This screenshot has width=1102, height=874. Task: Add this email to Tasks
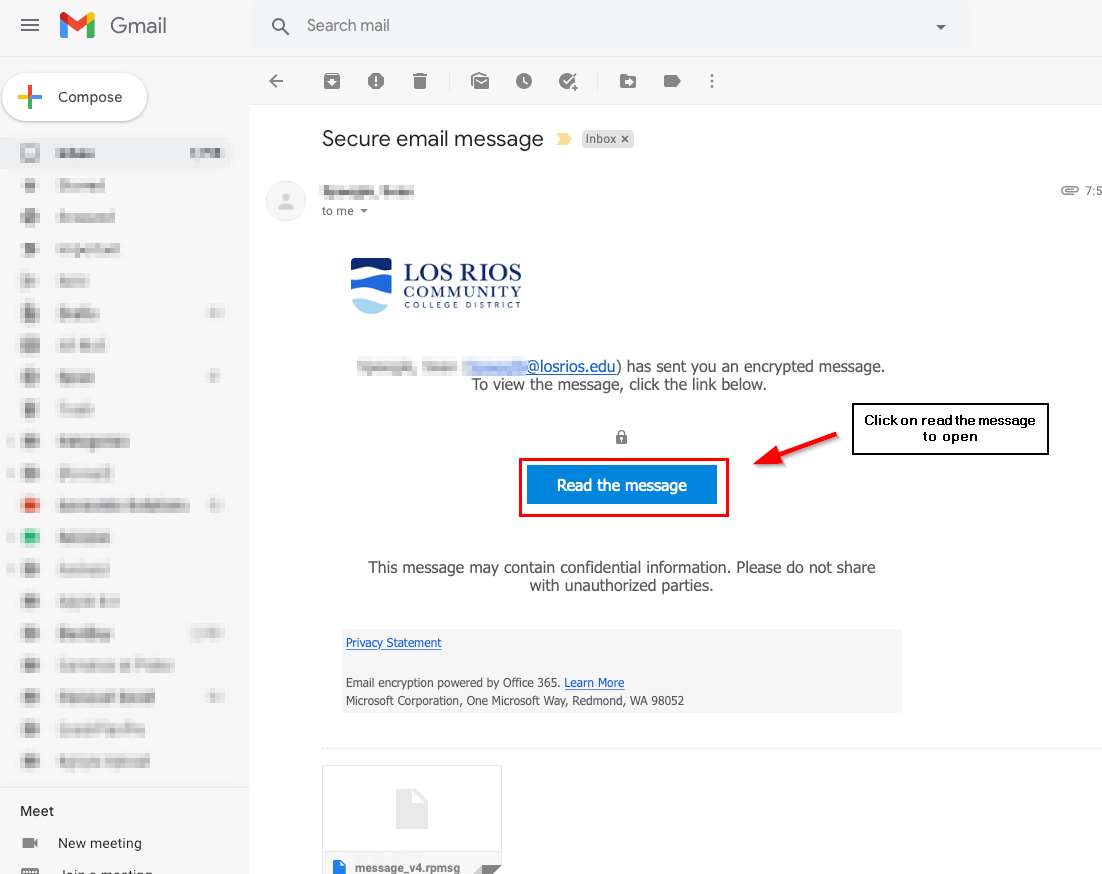pos(568,82)
